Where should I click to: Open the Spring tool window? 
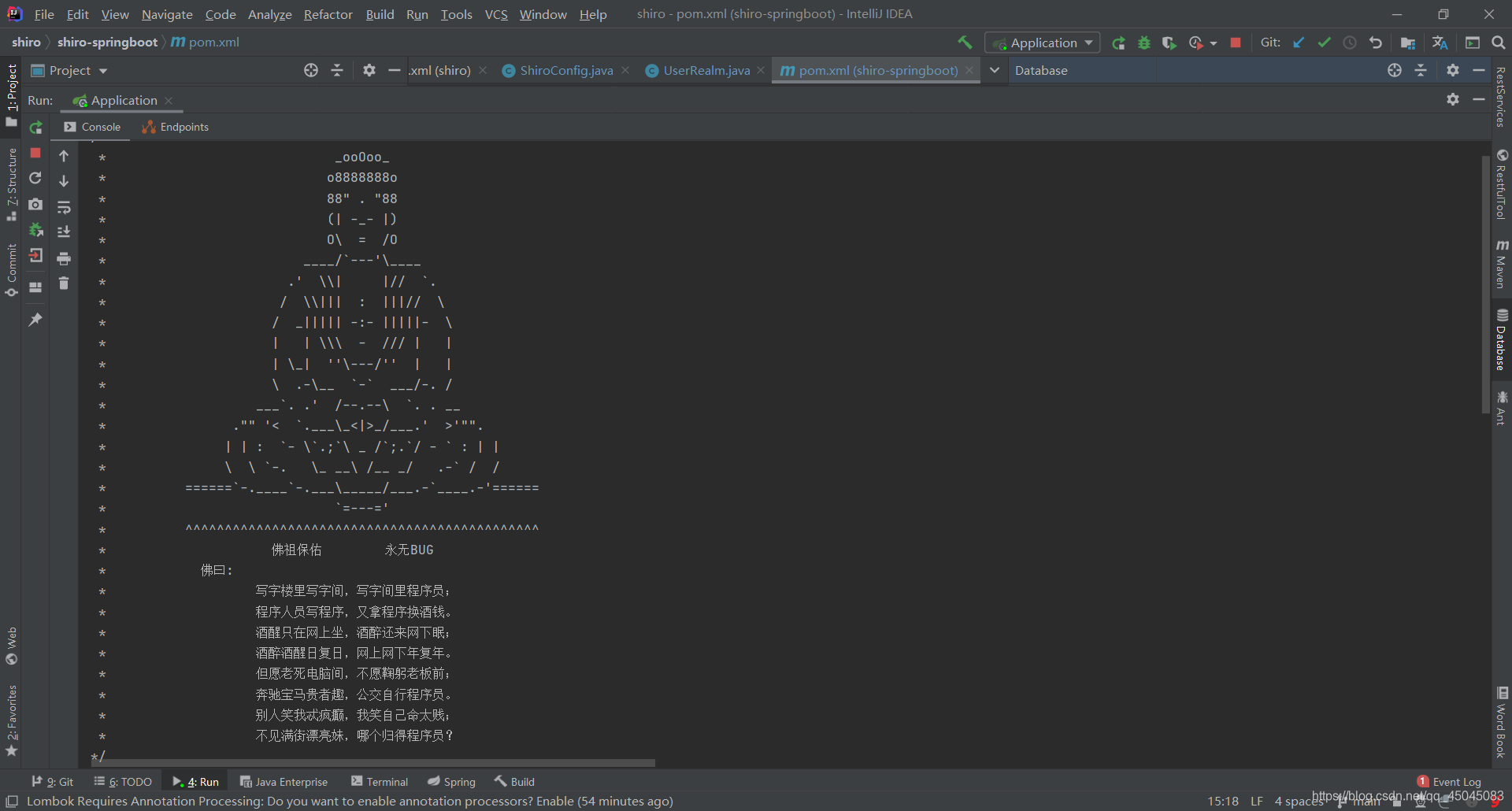click(x=451, y=782)
